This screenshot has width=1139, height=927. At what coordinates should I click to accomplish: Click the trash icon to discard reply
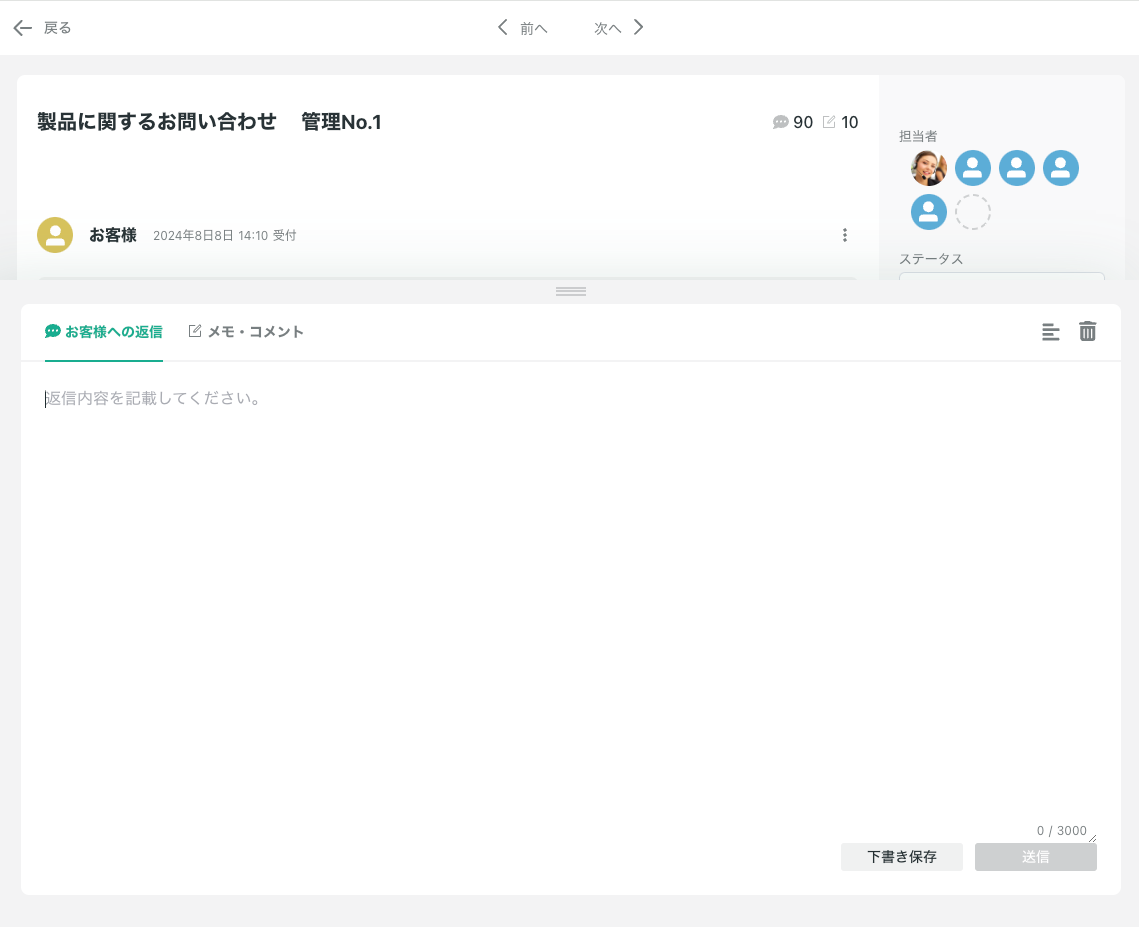1088,332
